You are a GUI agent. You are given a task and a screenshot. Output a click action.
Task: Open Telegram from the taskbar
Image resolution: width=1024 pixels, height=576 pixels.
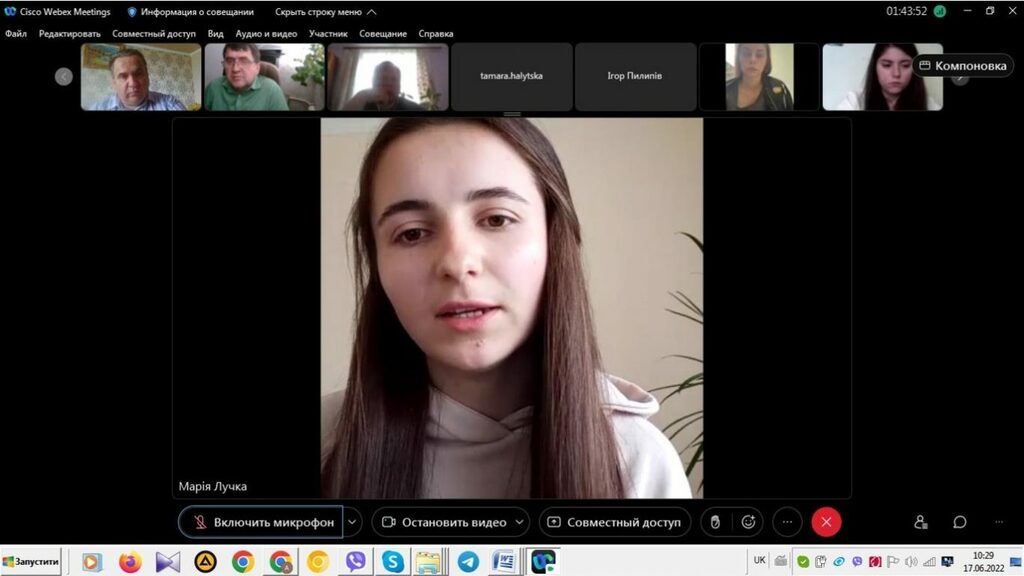pyautogui.click(x=468, y=562)
